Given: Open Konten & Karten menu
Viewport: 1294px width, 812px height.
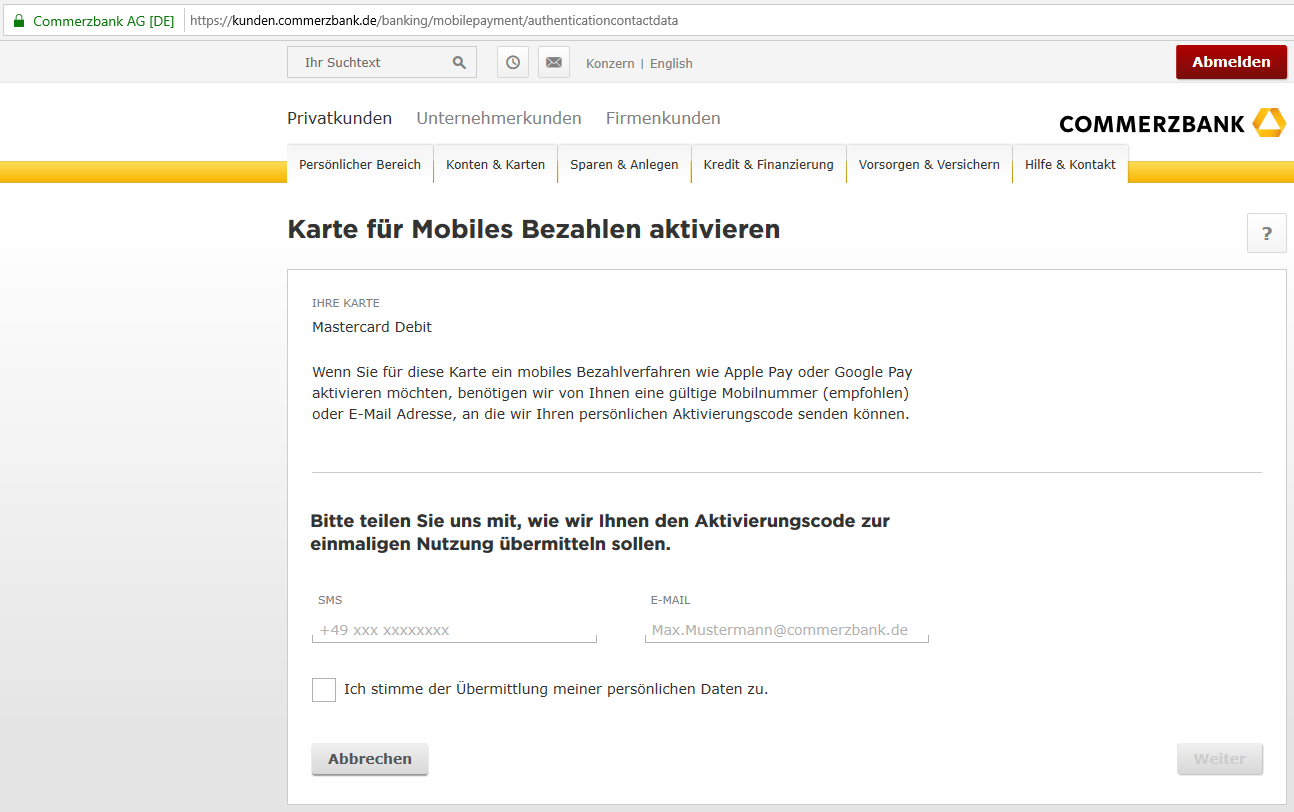Looking at the screenshot, I should coord(495,165).
